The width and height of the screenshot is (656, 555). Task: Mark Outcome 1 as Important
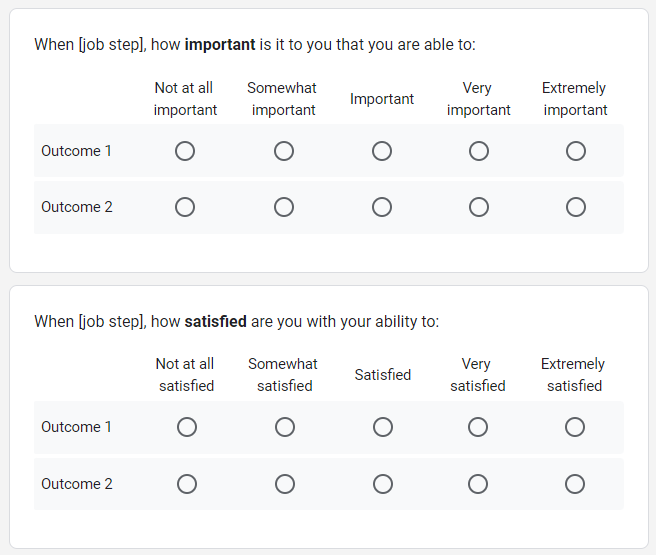coord(382,151)
